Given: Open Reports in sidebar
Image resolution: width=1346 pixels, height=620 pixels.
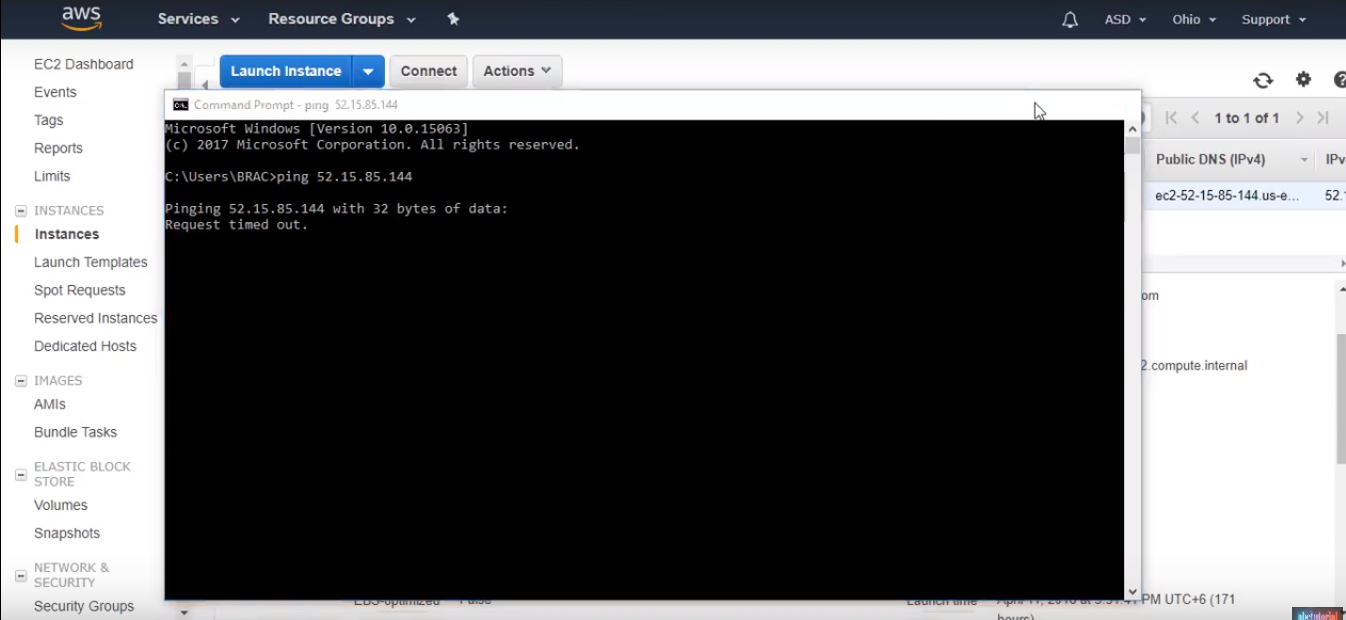Looking at the screenshot, I should tap(58, 148).
